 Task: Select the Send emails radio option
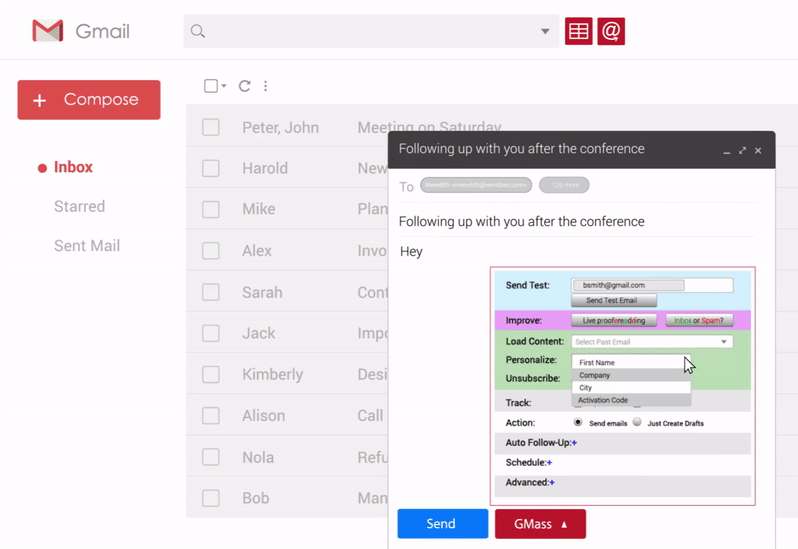578,422
